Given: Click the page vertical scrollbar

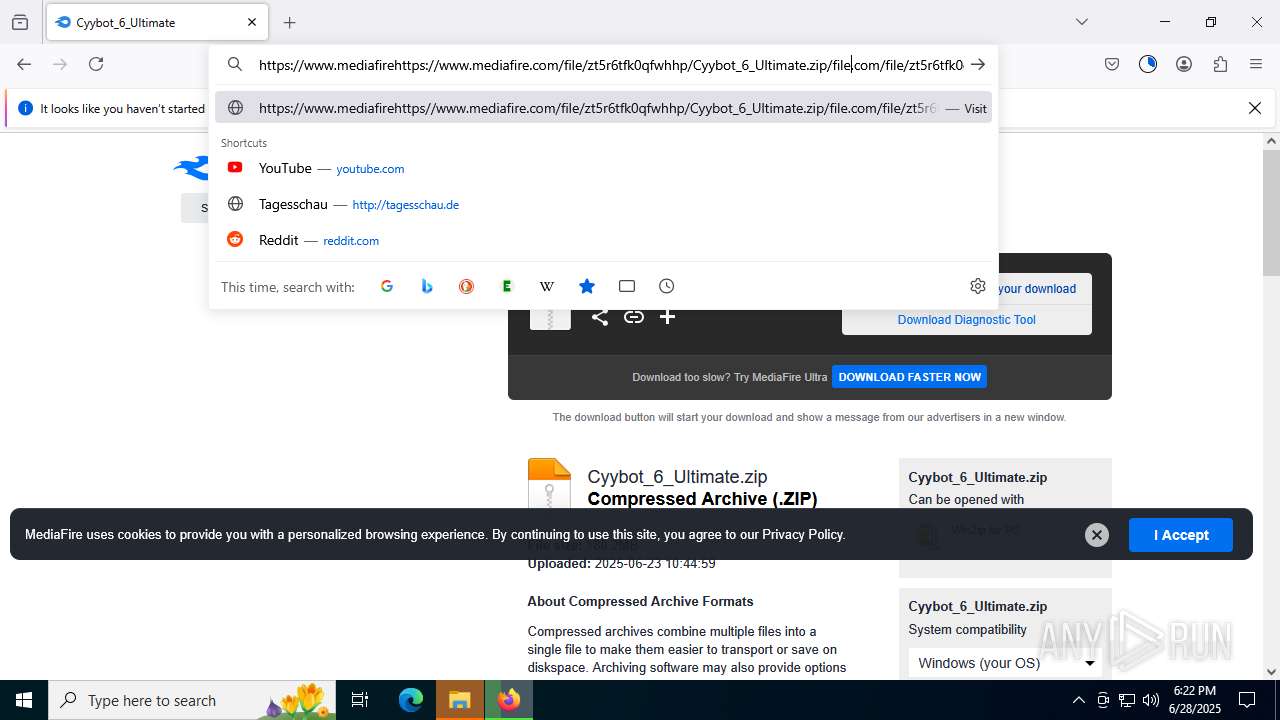Looking at the screenshot, I should coord(1271,212).
